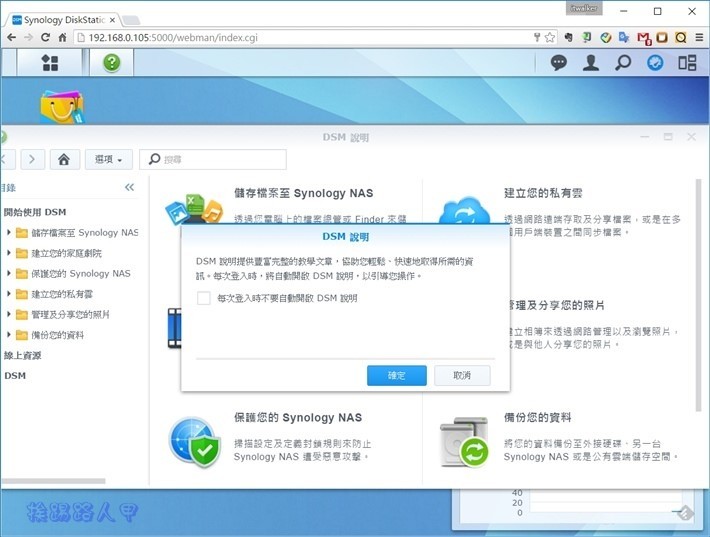This screenshot has height=537, width=710.
Task: Dismiss the dialog with 取消
Action: tap(462, 375)
